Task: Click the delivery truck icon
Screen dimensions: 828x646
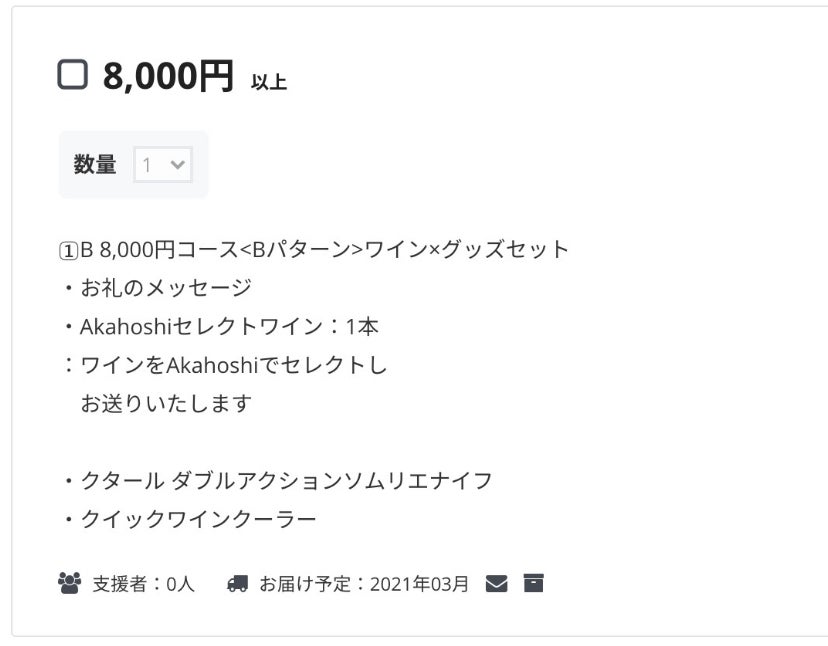Action: (x=237, y=583)
